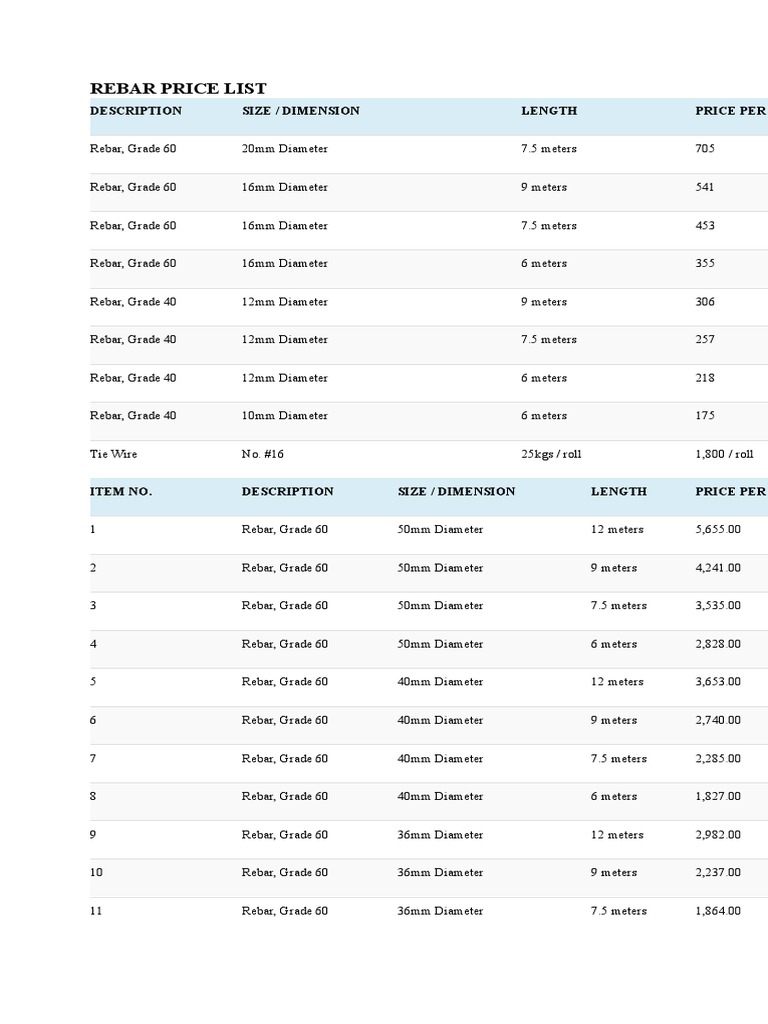Select Rebar, Grade 60 in the 453 row
768x1024 pixels.
(x=133, y=225)
